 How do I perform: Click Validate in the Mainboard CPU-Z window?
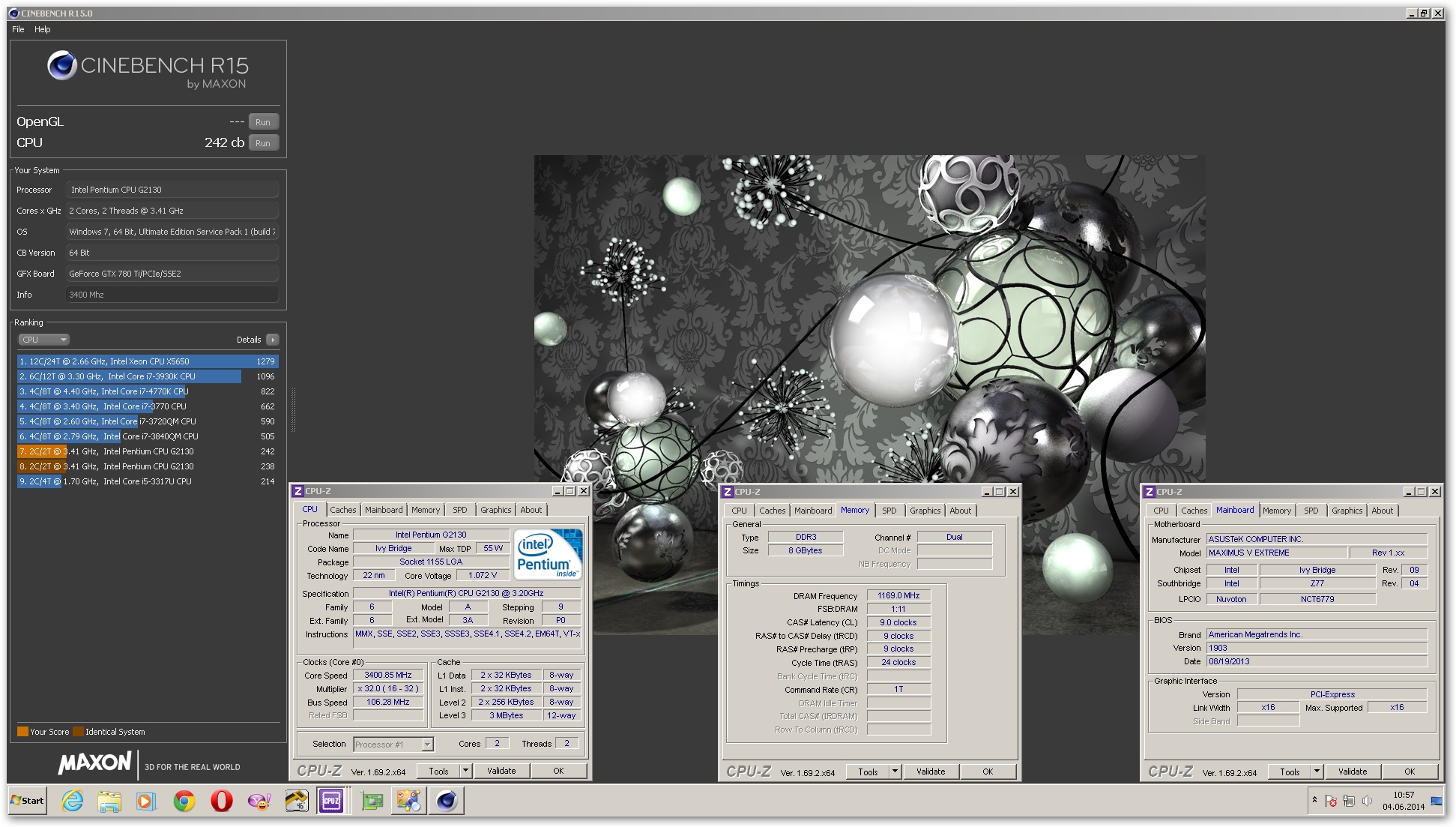(1353, 772)
